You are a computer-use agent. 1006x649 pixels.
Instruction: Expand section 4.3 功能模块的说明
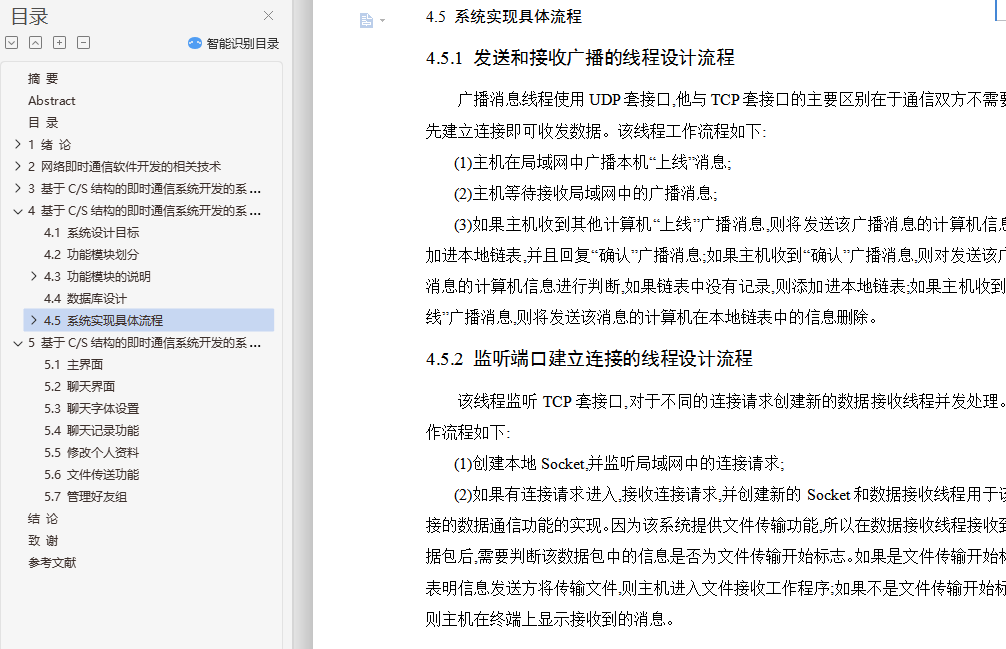coord(34,276)
